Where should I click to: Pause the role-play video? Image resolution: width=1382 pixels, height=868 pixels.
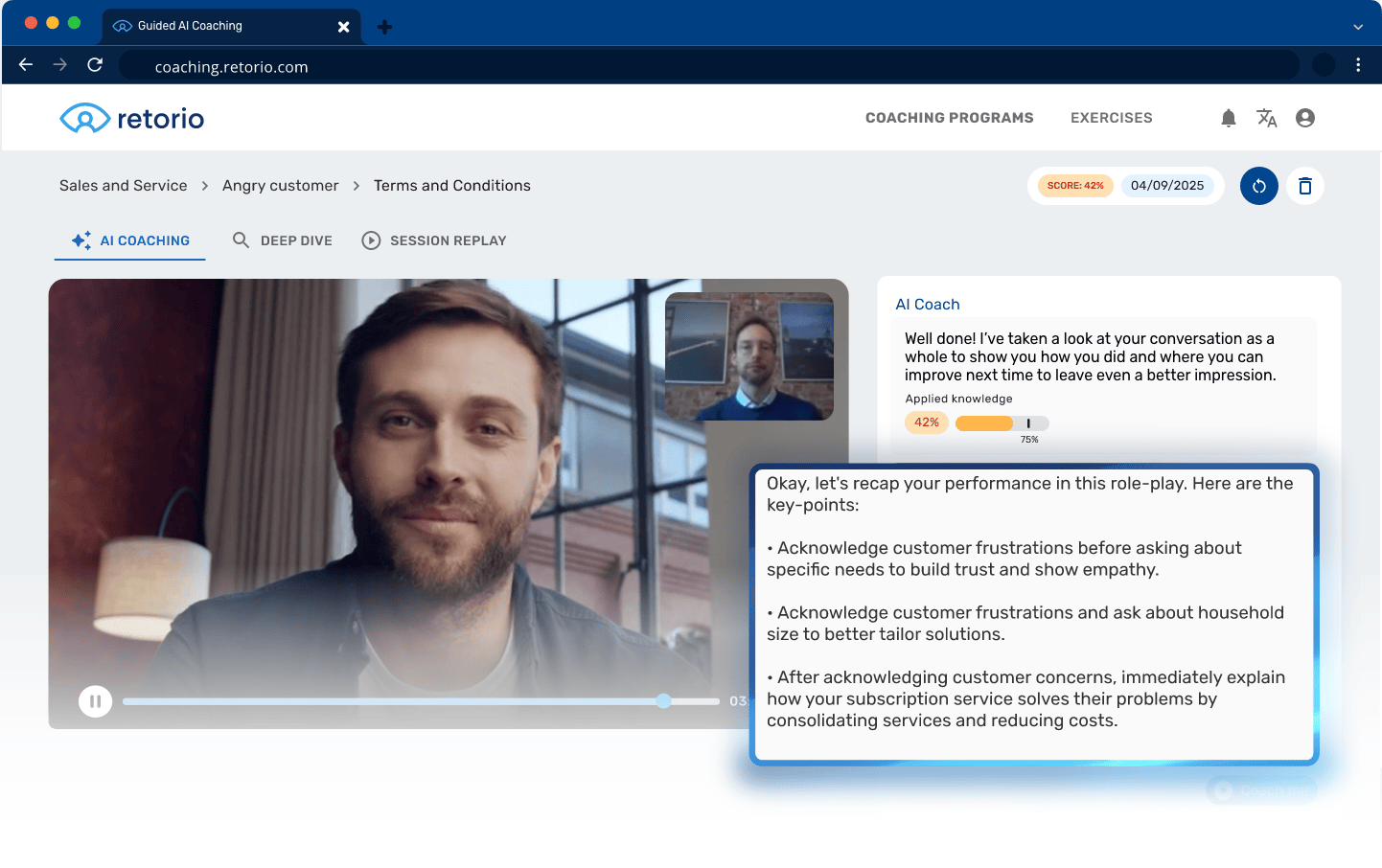click(95, 700)
